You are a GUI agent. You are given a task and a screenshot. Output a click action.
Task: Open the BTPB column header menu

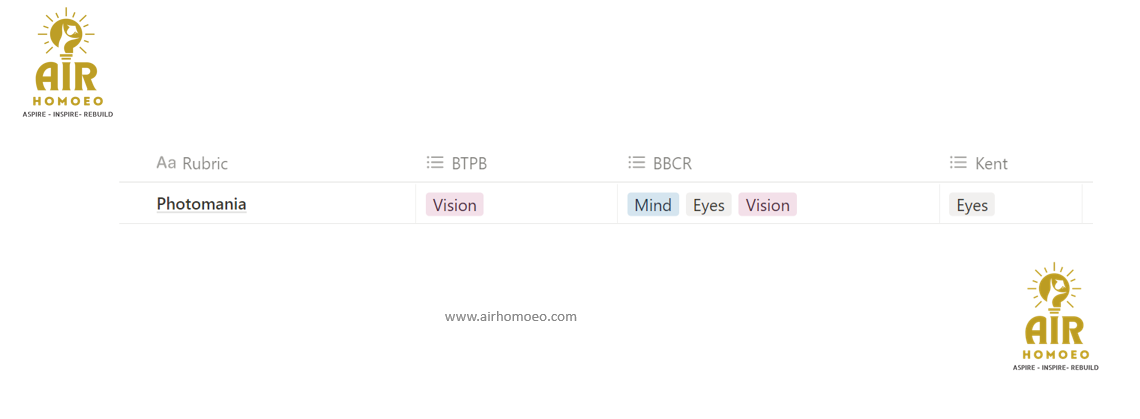469,163
